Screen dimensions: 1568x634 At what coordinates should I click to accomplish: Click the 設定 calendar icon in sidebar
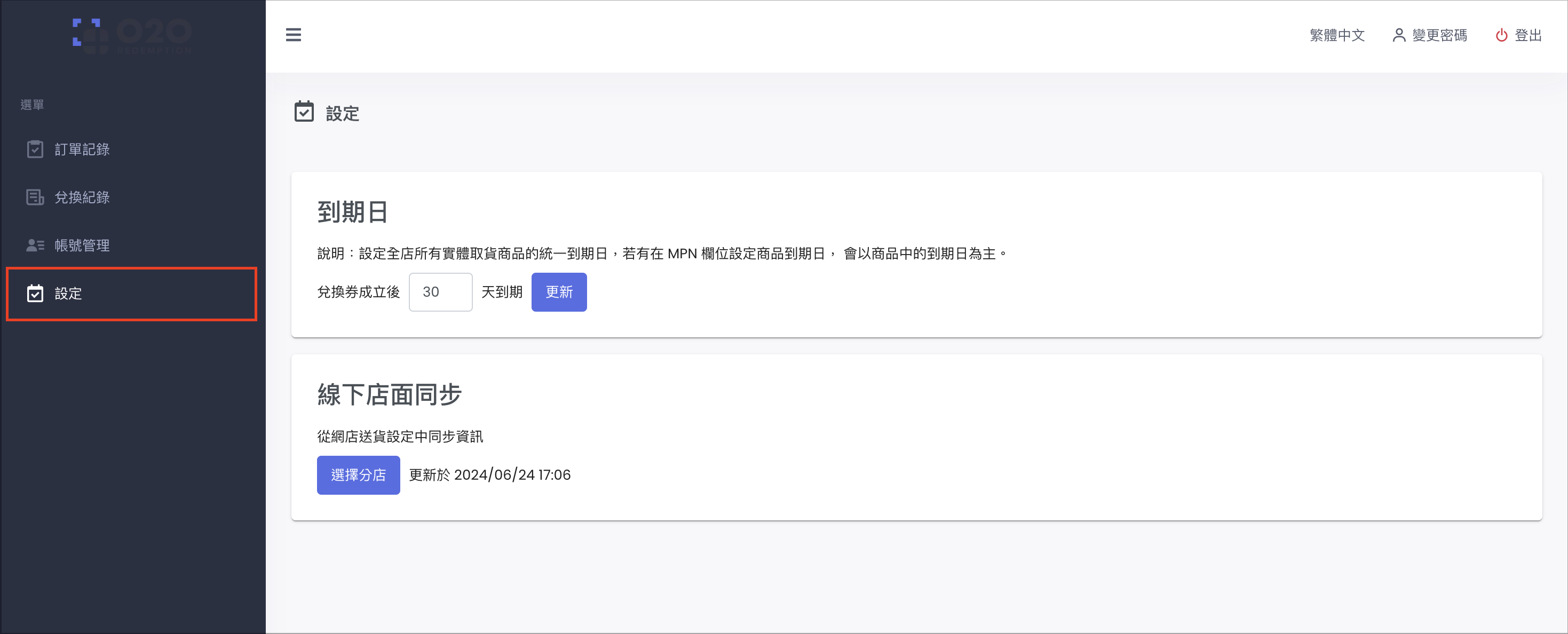coord(35,294)
